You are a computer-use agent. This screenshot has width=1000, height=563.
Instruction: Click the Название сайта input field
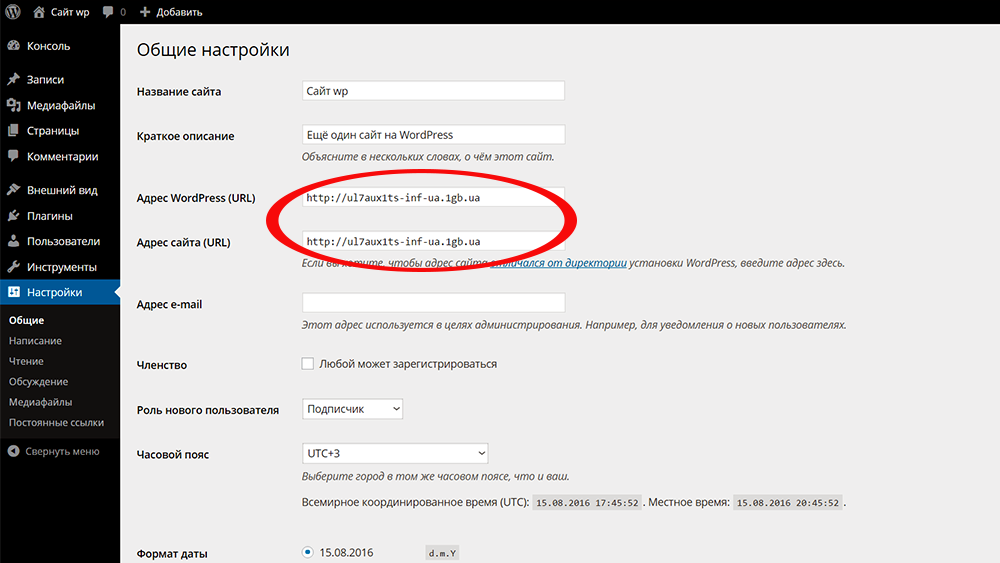433,91
